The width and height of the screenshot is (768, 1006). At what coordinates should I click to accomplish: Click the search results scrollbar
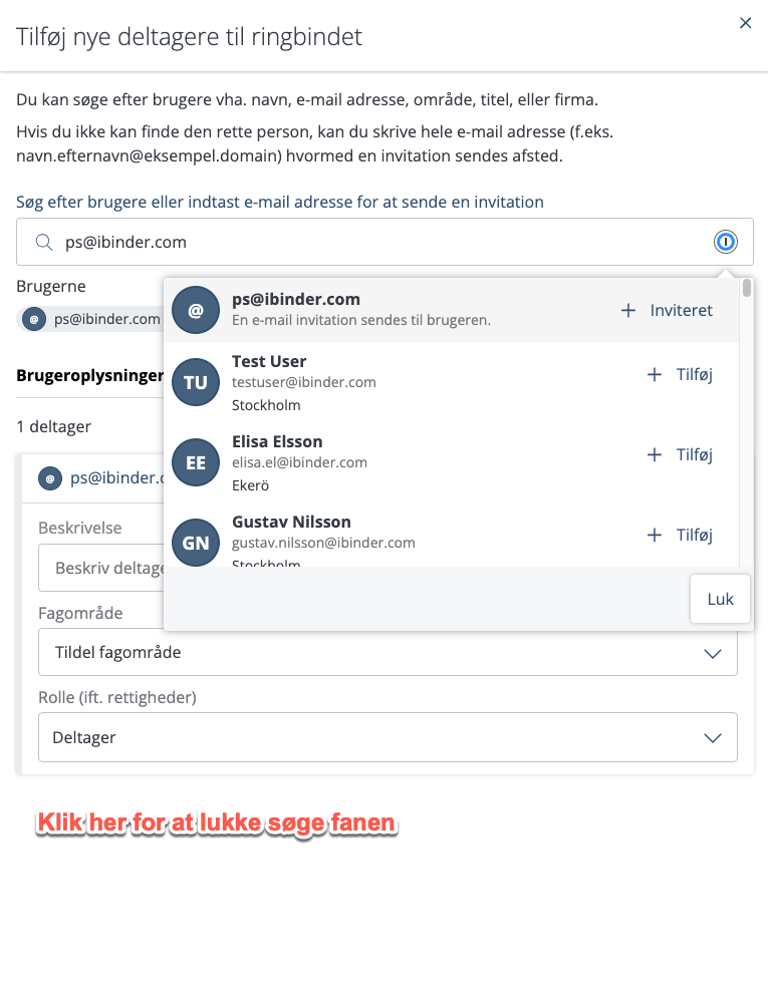[746, 289]
